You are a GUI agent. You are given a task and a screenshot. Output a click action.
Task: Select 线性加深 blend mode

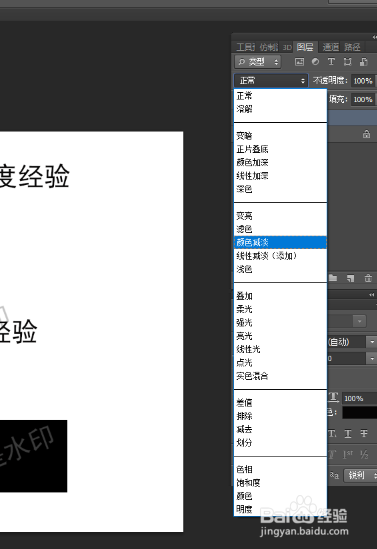point(280,175)
